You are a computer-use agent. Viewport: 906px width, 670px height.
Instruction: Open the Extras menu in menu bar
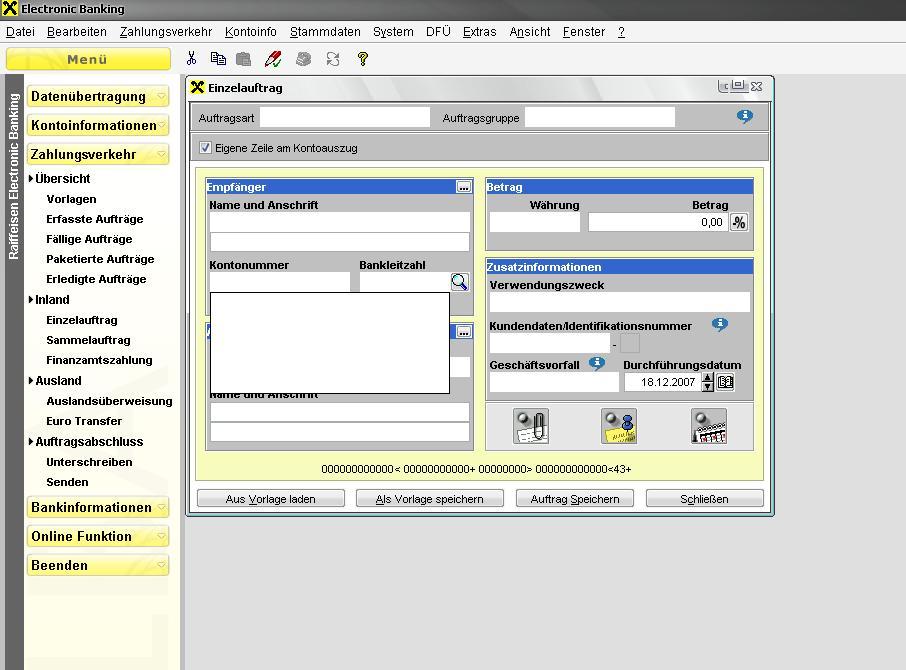coord(479,32)
